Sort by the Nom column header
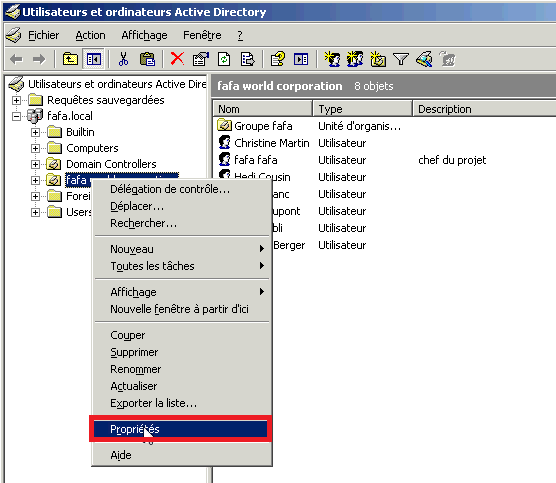This screenshot has height=483, width=556. (x=263, y=109)
